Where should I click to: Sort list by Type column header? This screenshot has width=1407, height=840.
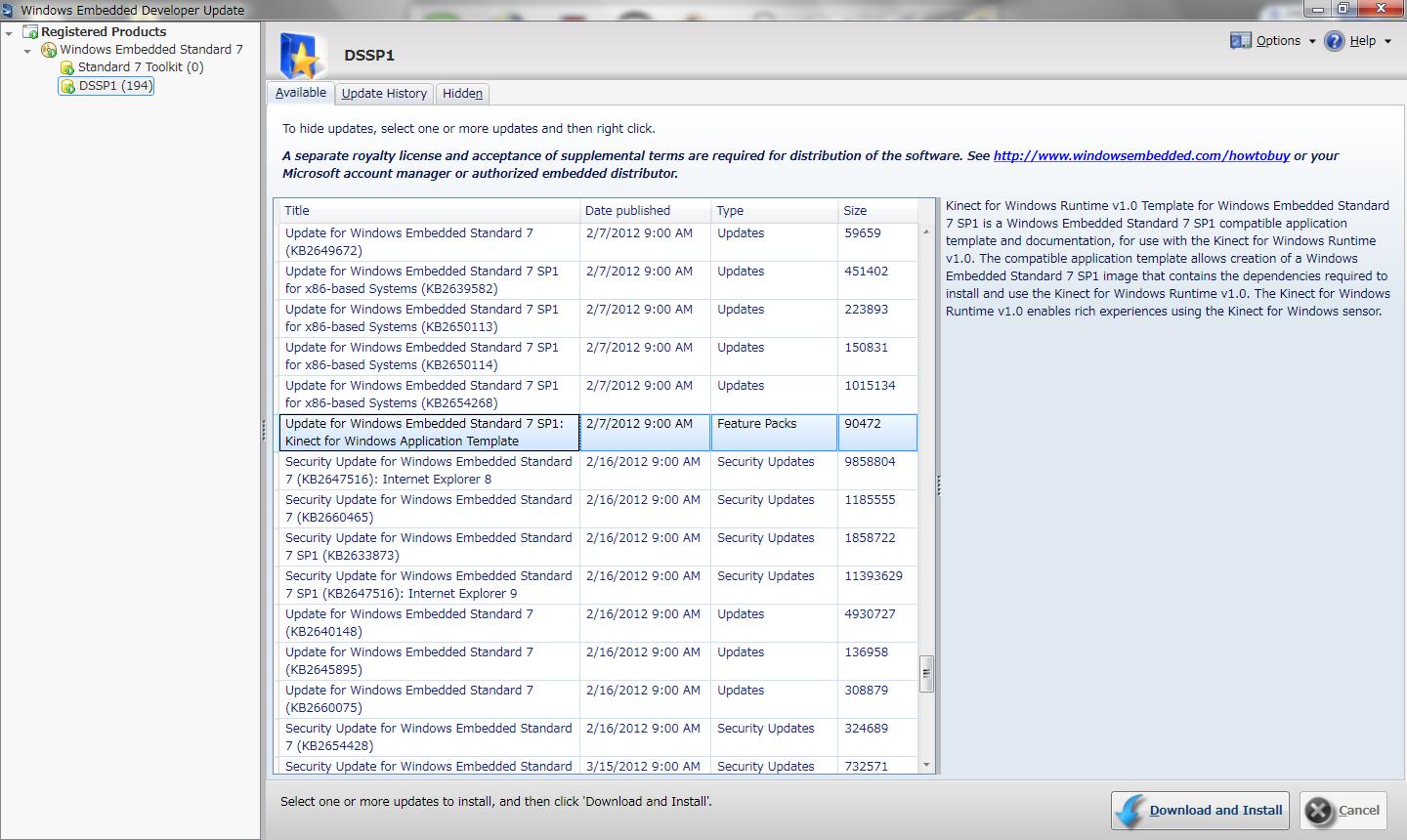[774, 211]
